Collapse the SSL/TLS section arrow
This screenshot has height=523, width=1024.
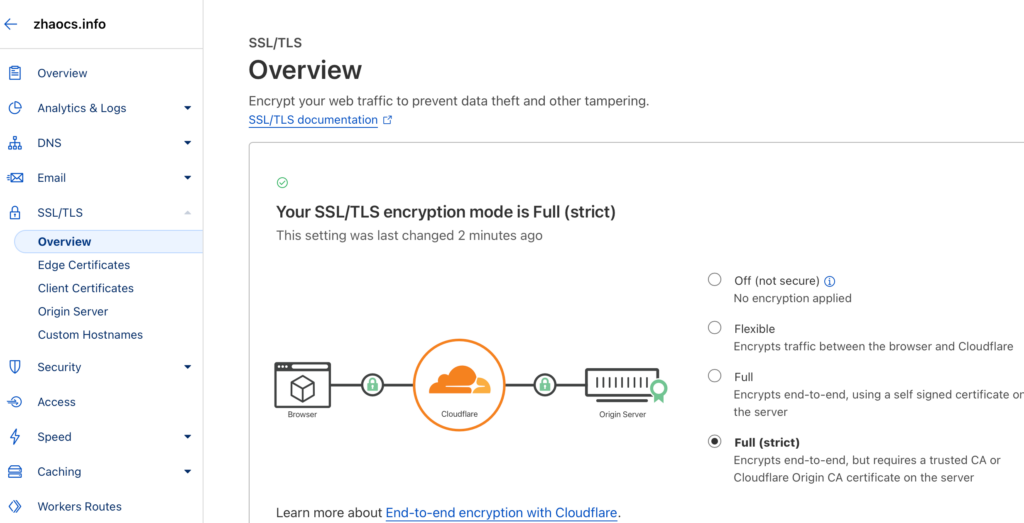(x=187, y=213)
